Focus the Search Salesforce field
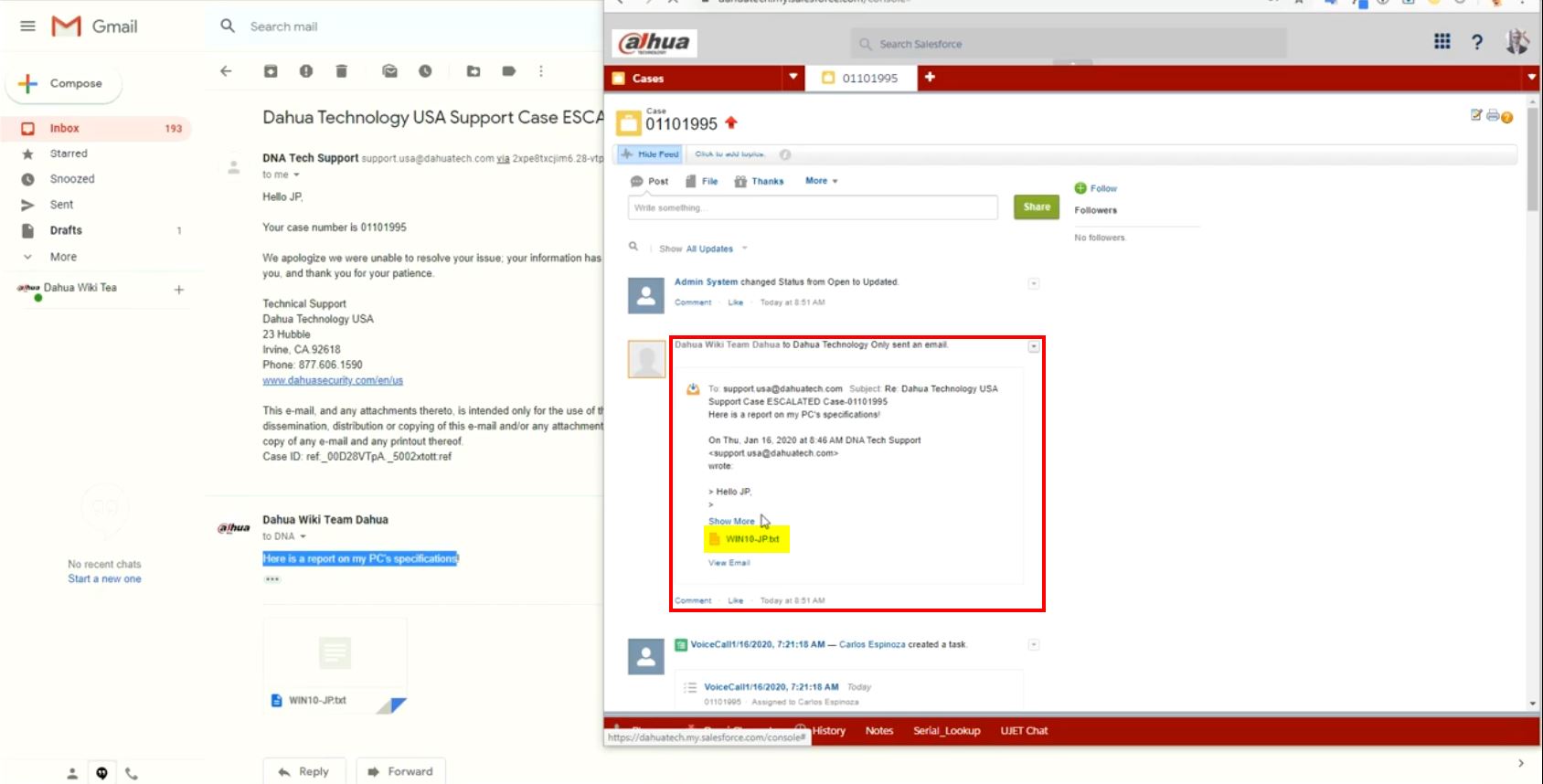 1068,44
